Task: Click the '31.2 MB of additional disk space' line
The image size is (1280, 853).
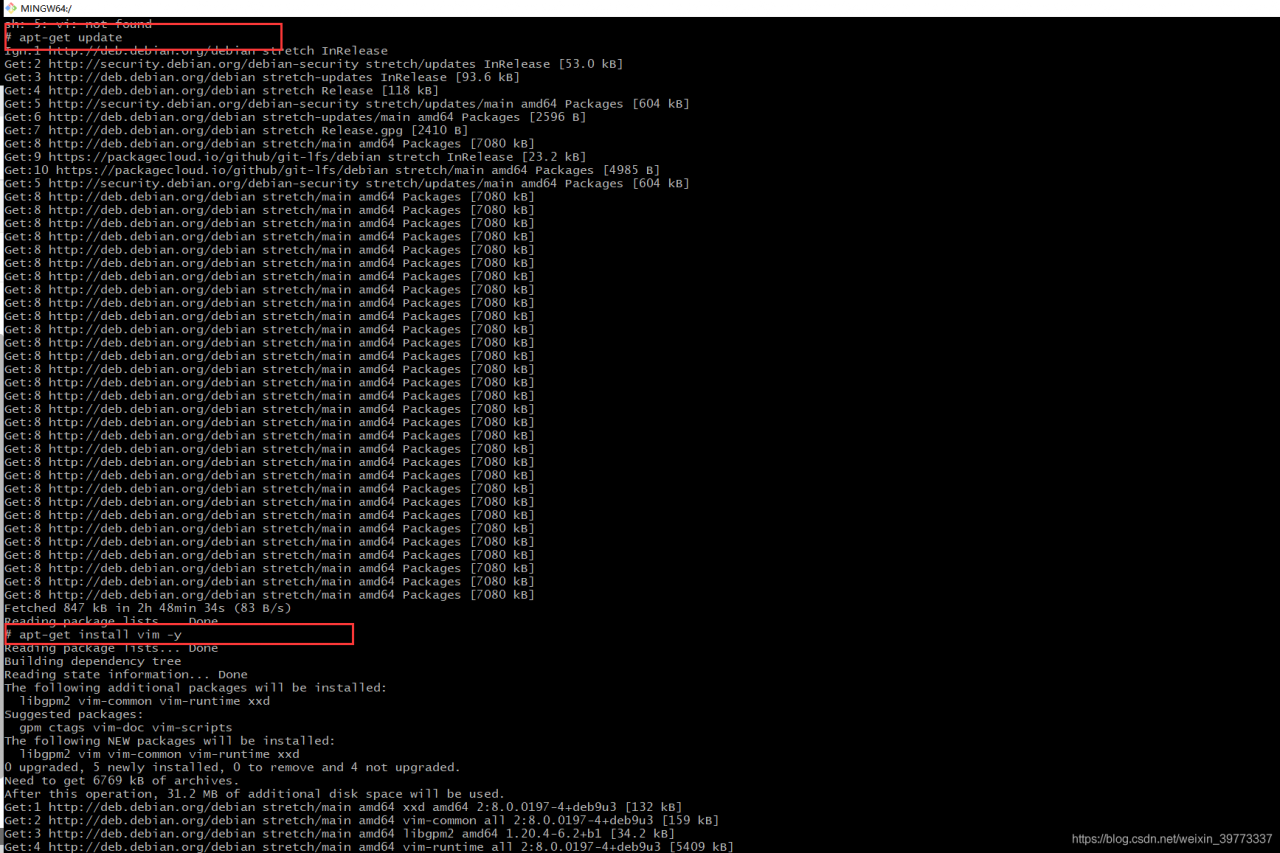Action: tap(255, 794)
